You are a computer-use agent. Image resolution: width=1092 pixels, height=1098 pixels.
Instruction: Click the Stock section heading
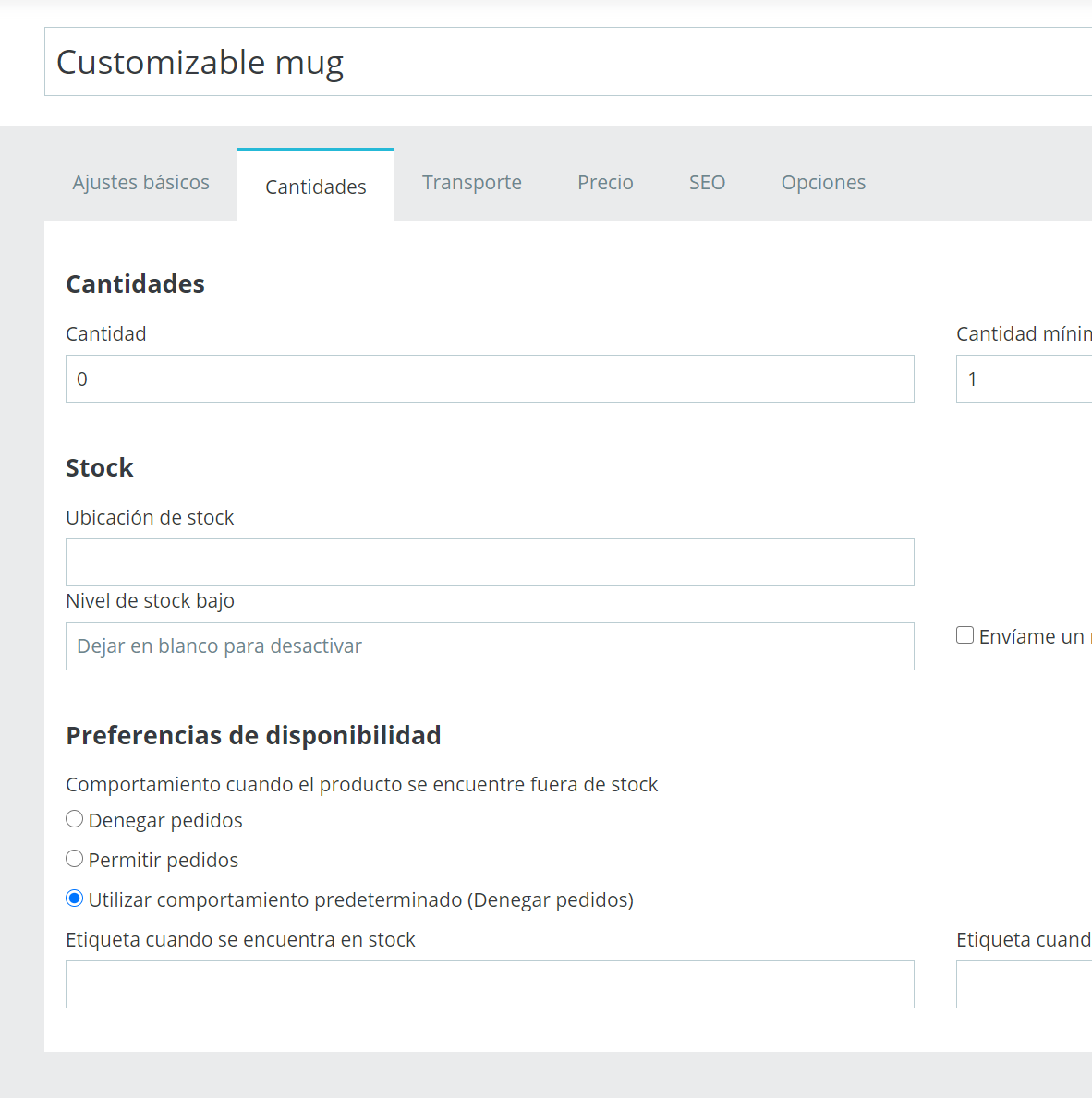100,468
